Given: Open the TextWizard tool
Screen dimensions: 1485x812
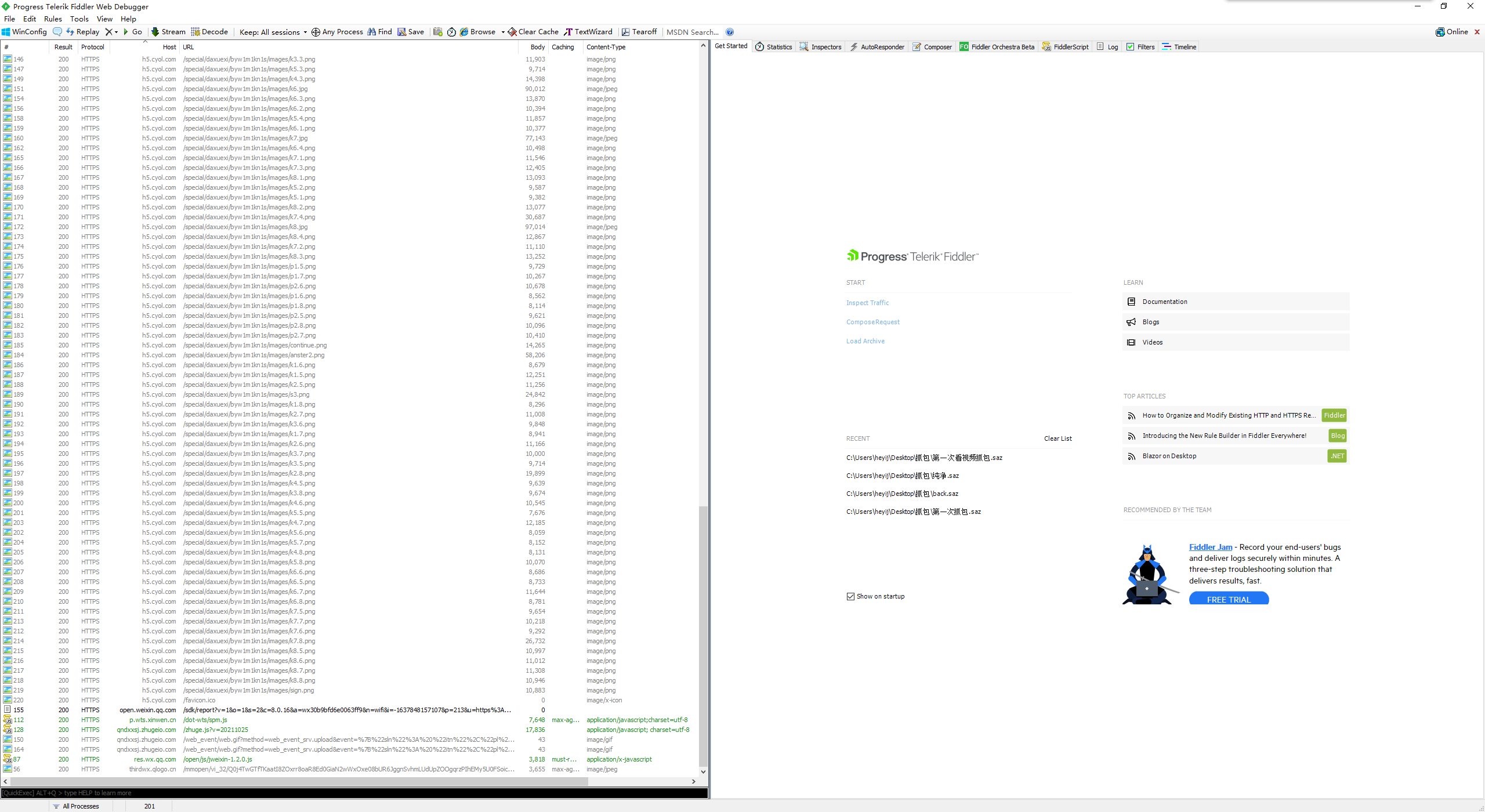Looking at the screenshot, I should click(x=588, y=32).
